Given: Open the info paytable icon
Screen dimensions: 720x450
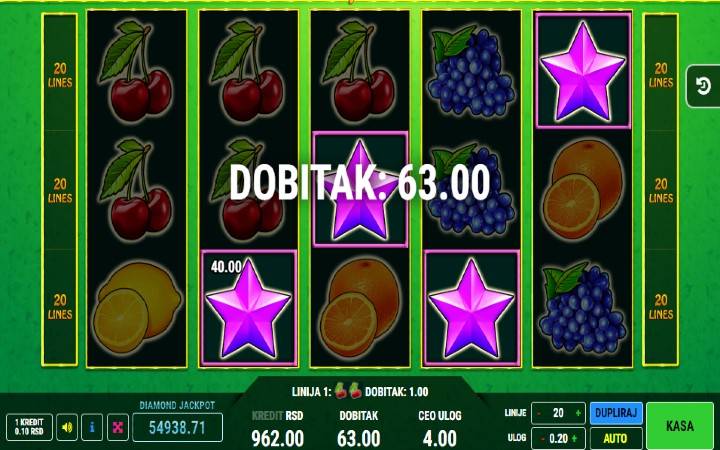Looking at the screenshot, I should [92, 427].
